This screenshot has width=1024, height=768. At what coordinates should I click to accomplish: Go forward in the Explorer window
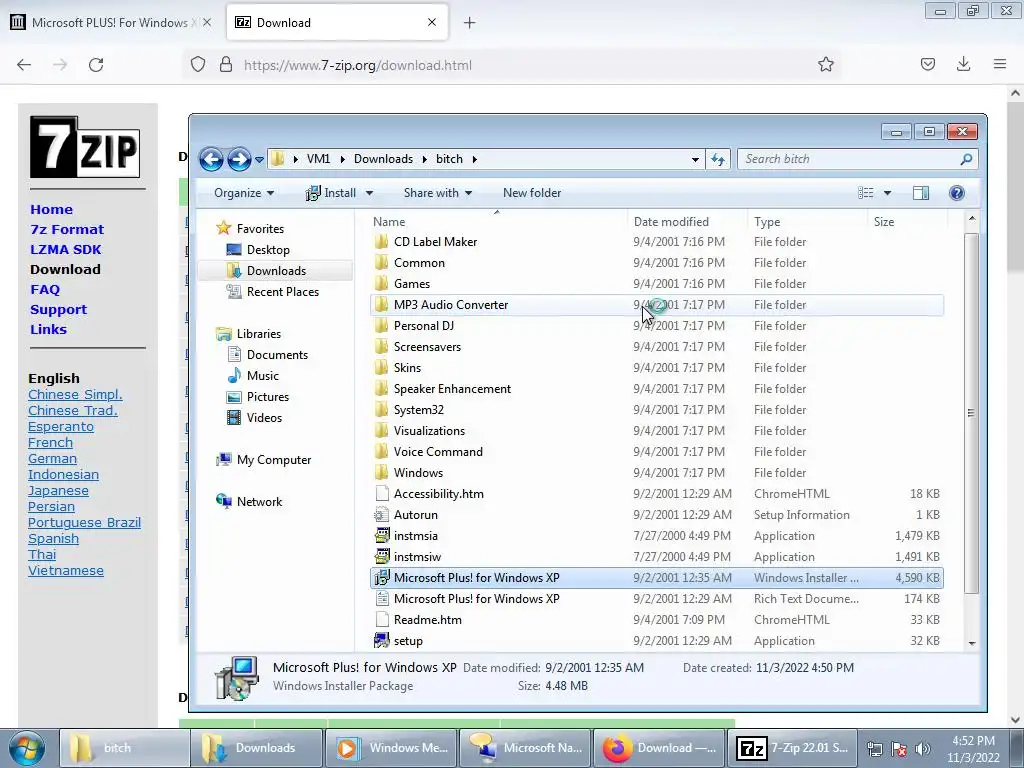[239, 159]
